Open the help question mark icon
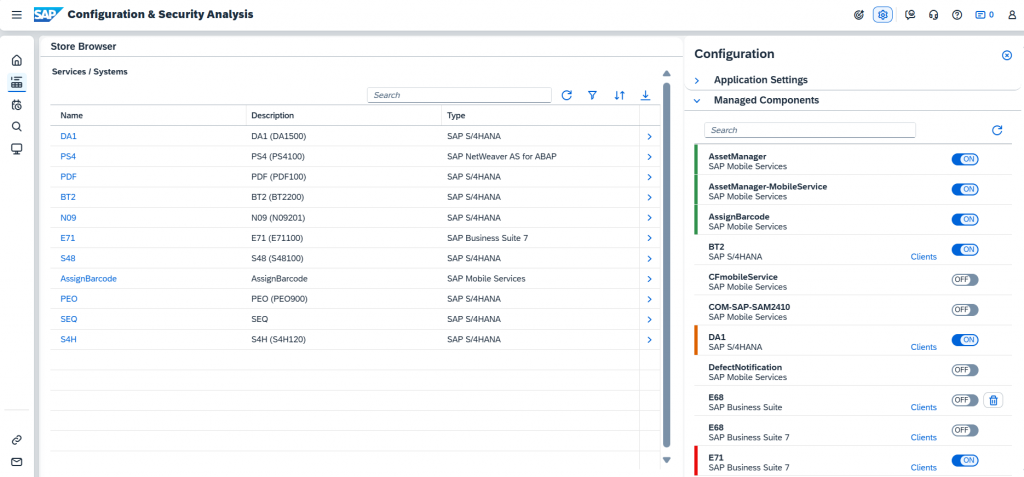Screen dimensions: 1024x477 [957, 14]
